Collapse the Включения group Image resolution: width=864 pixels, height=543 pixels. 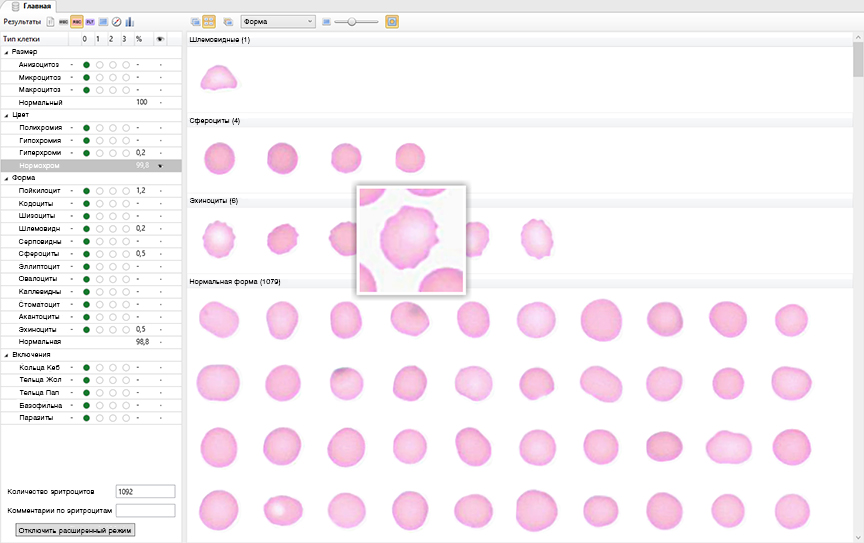6,355
